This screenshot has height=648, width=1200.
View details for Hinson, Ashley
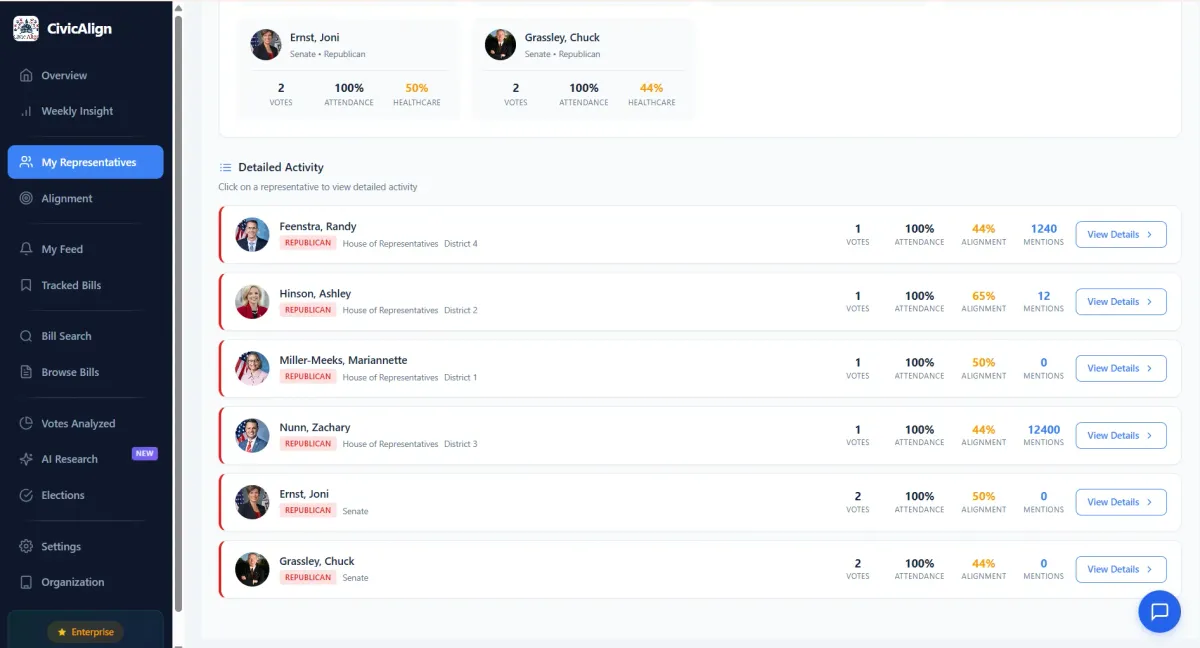coord(1120,302)
